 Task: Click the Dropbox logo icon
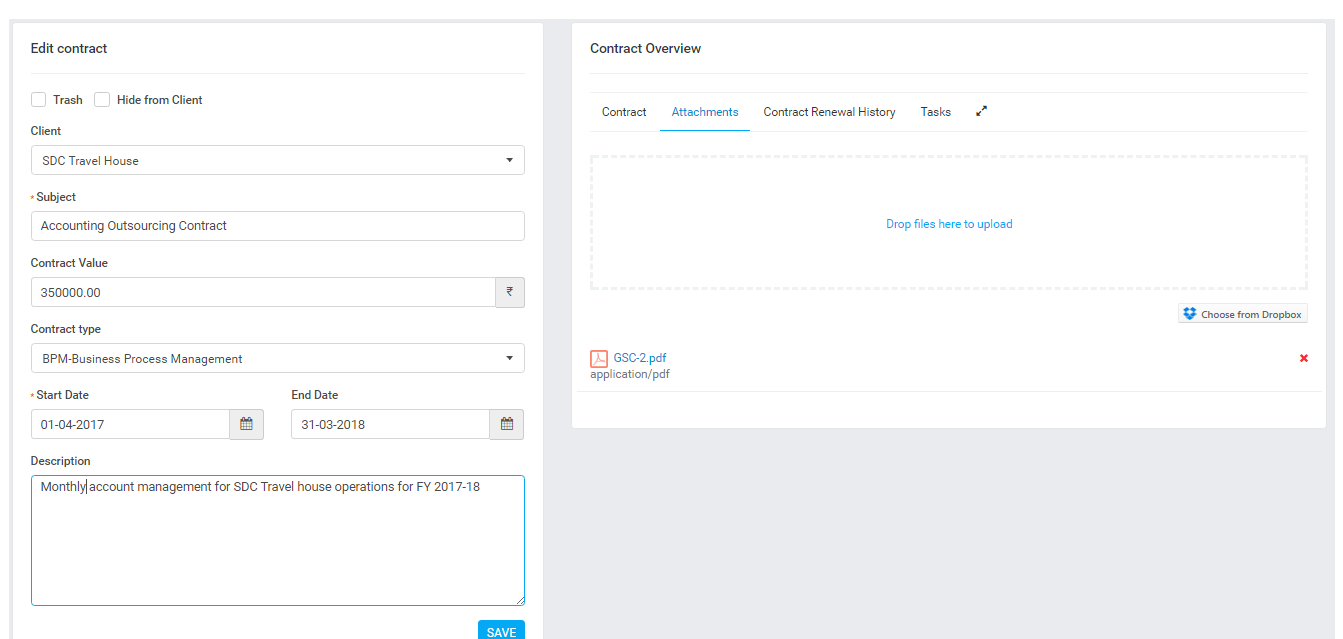(1189, 314)
